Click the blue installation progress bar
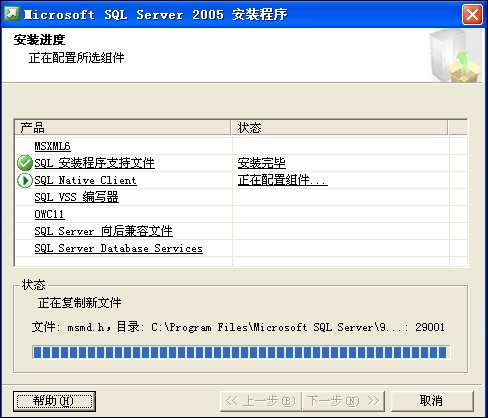Screen dimensions: 488x418 point(241,352)
